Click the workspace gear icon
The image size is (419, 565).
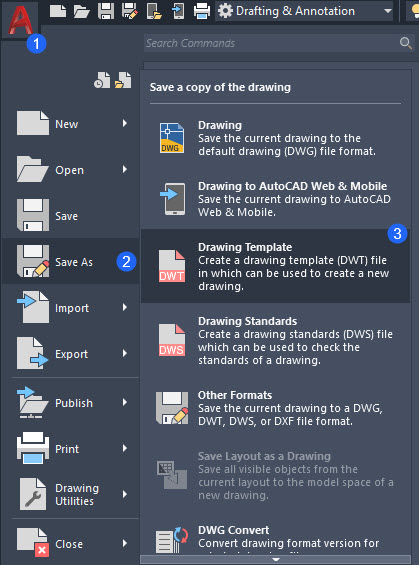coord(226,11)
